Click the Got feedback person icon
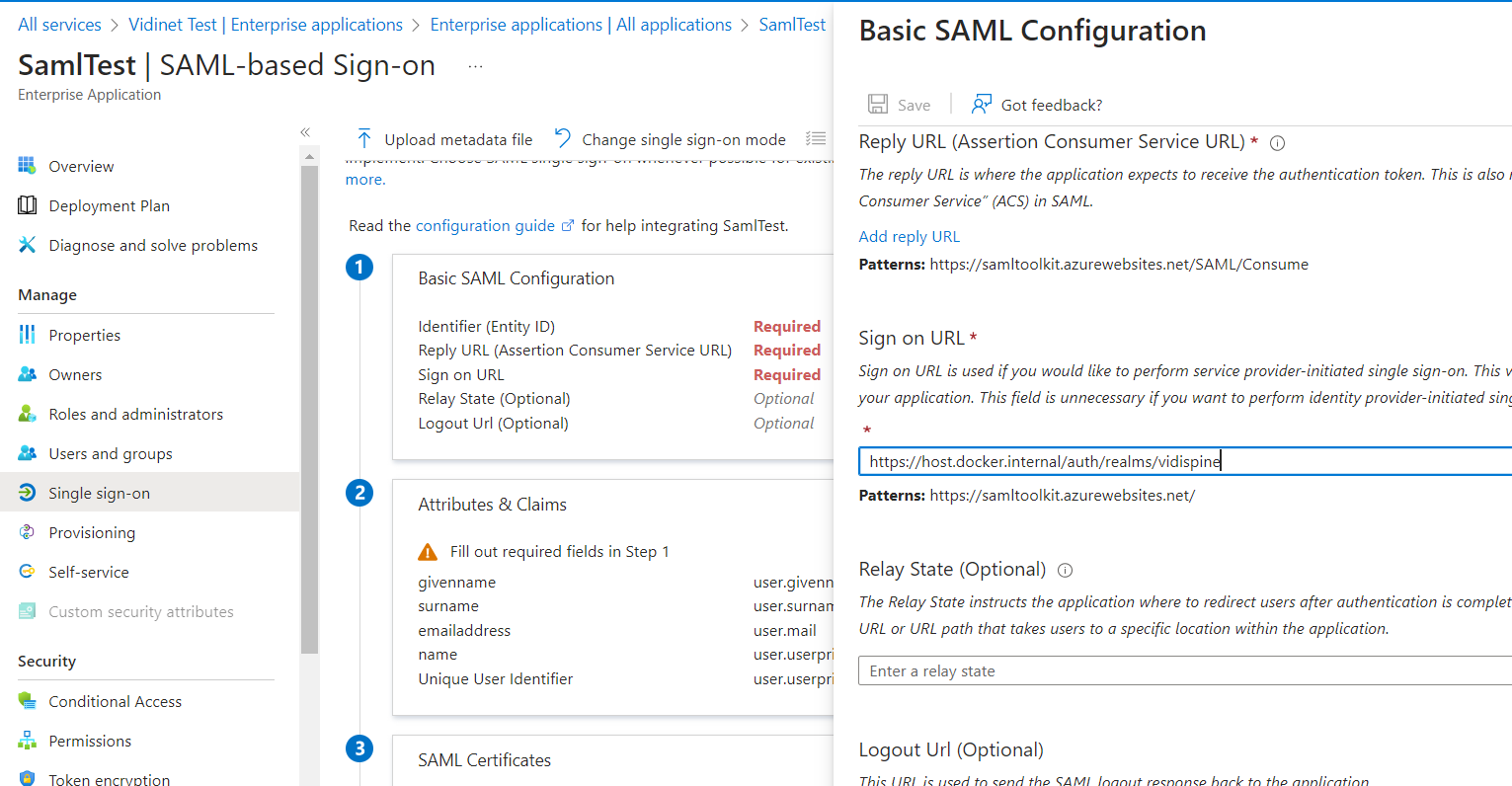This screenshot has height=786, width=1512. [981, 105]
